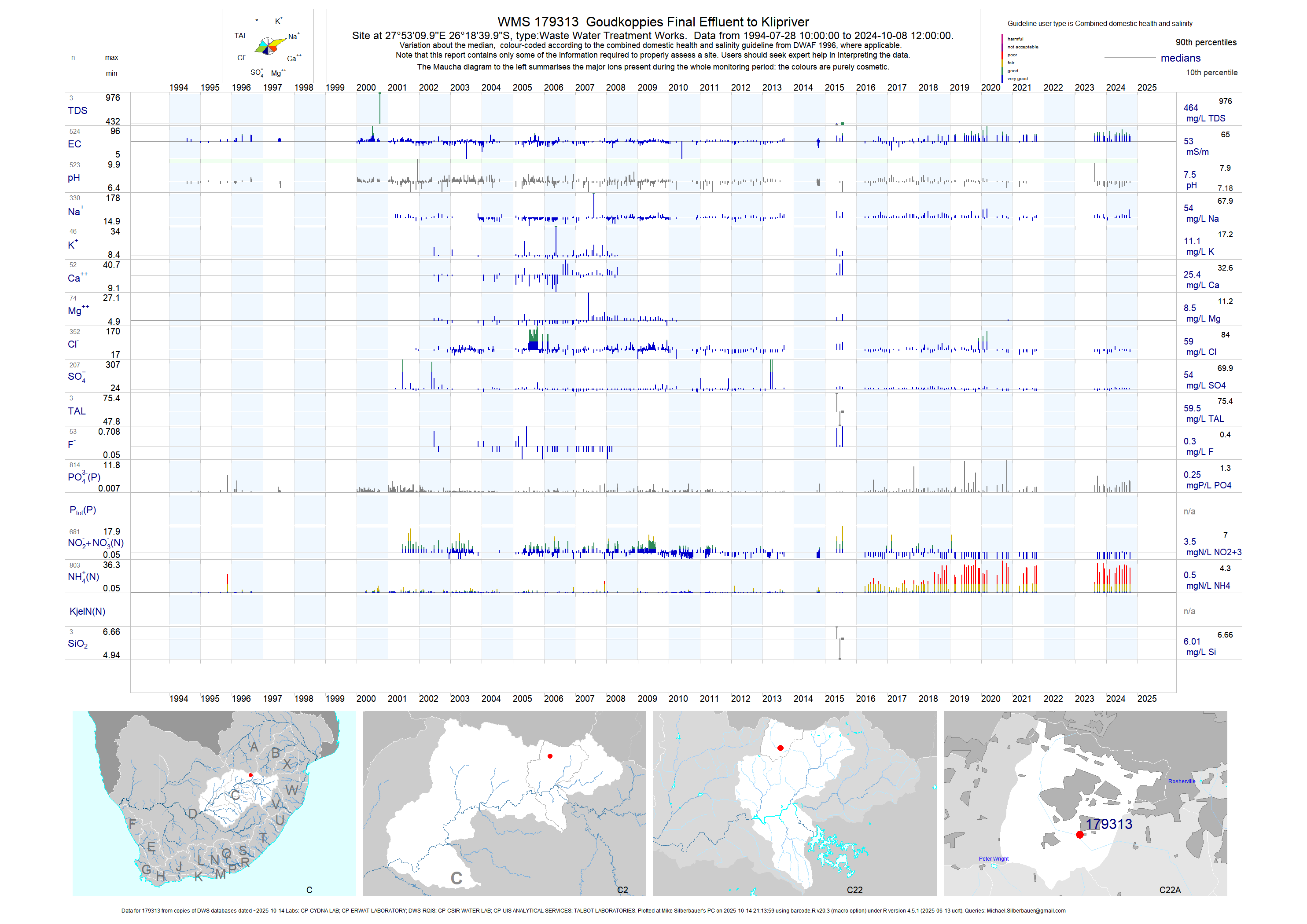Viewport: 1307px width, 924px height.
Task: Click the email address in the footer
Action: point(1026,910)
